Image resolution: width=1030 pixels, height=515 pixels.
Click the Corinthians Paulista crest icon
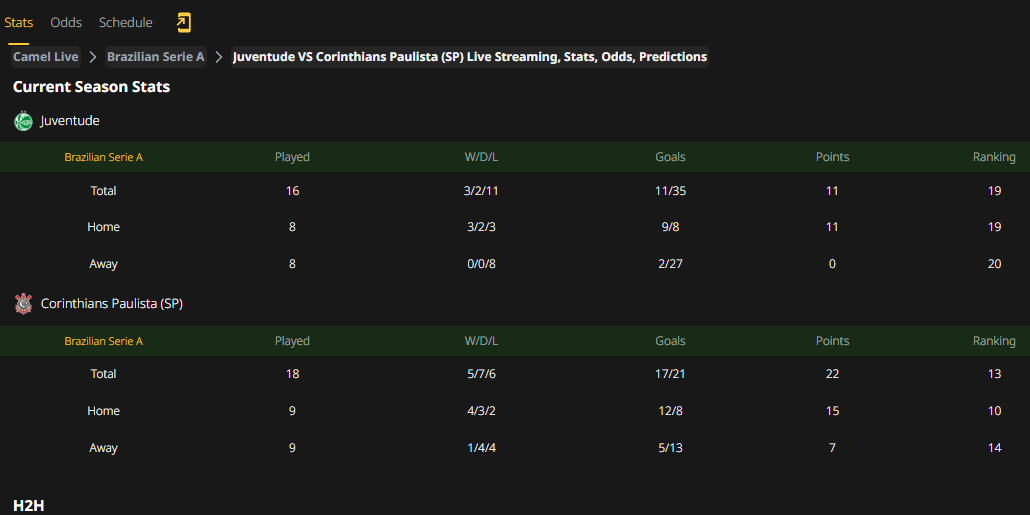click(x=24, y=303)
